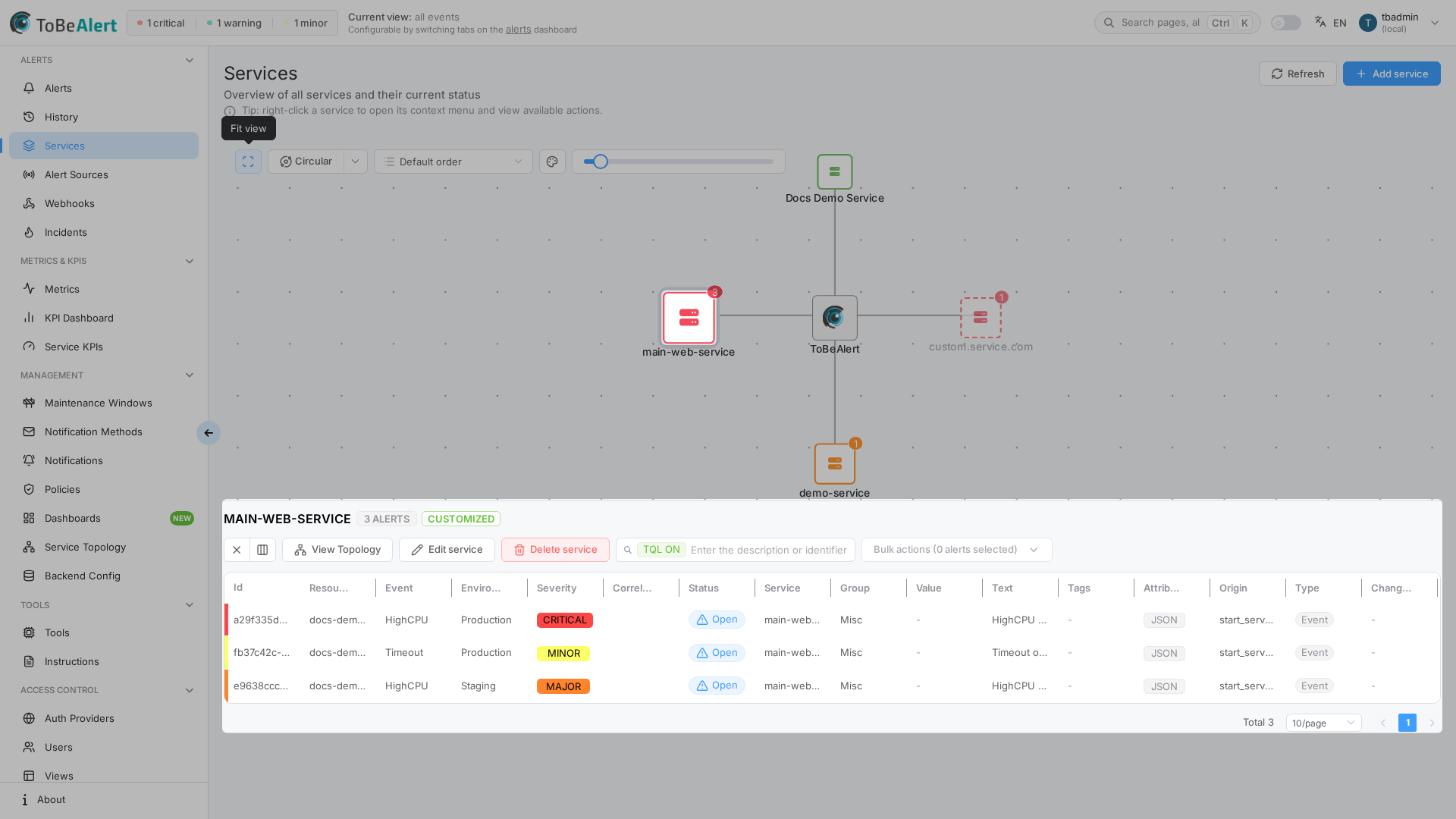Close the main-web-service details panel
Image resolution: width=1456 pixels, height=819 pixels.
(x=237, y=550)
